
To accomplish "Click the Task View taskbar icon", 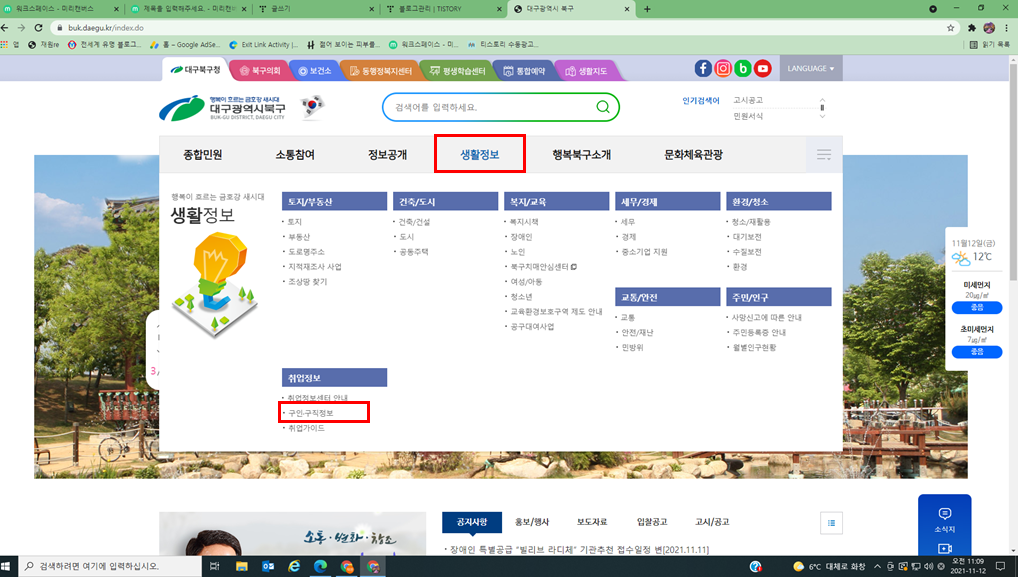I will (x=215, y=567).
